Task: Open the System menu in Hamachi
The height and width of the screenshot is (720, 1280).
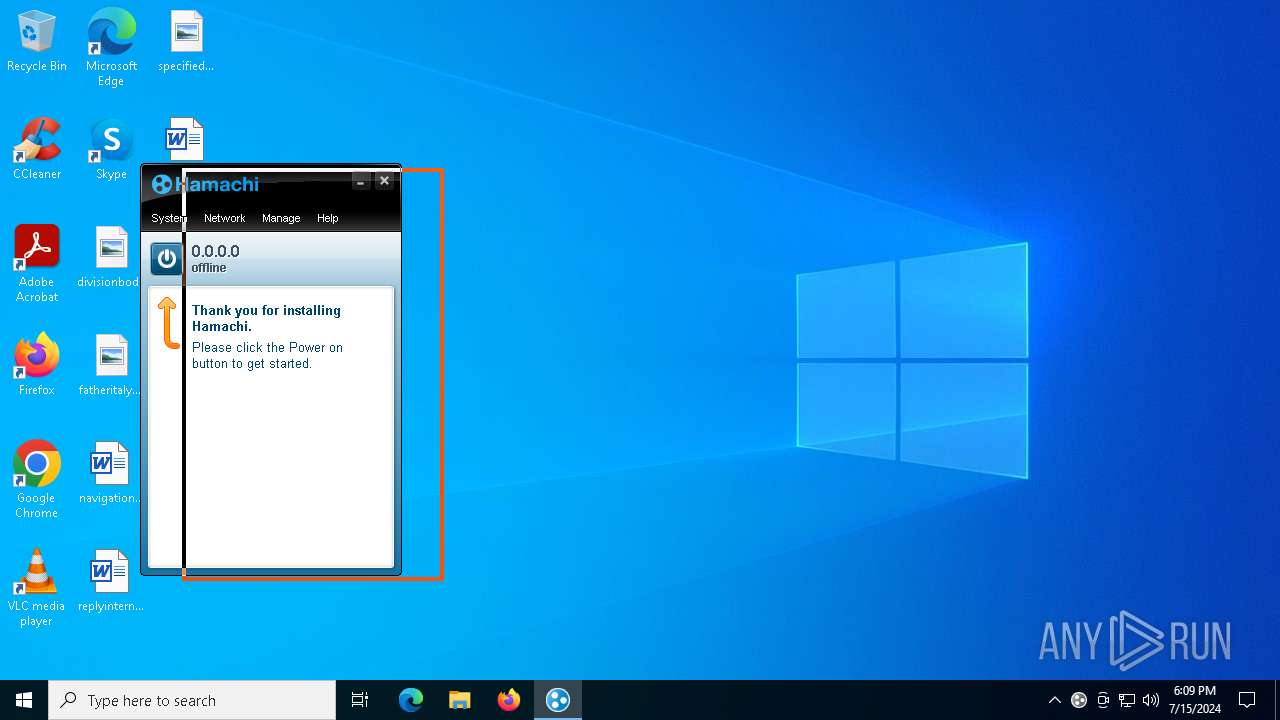Action: [169, 218]
